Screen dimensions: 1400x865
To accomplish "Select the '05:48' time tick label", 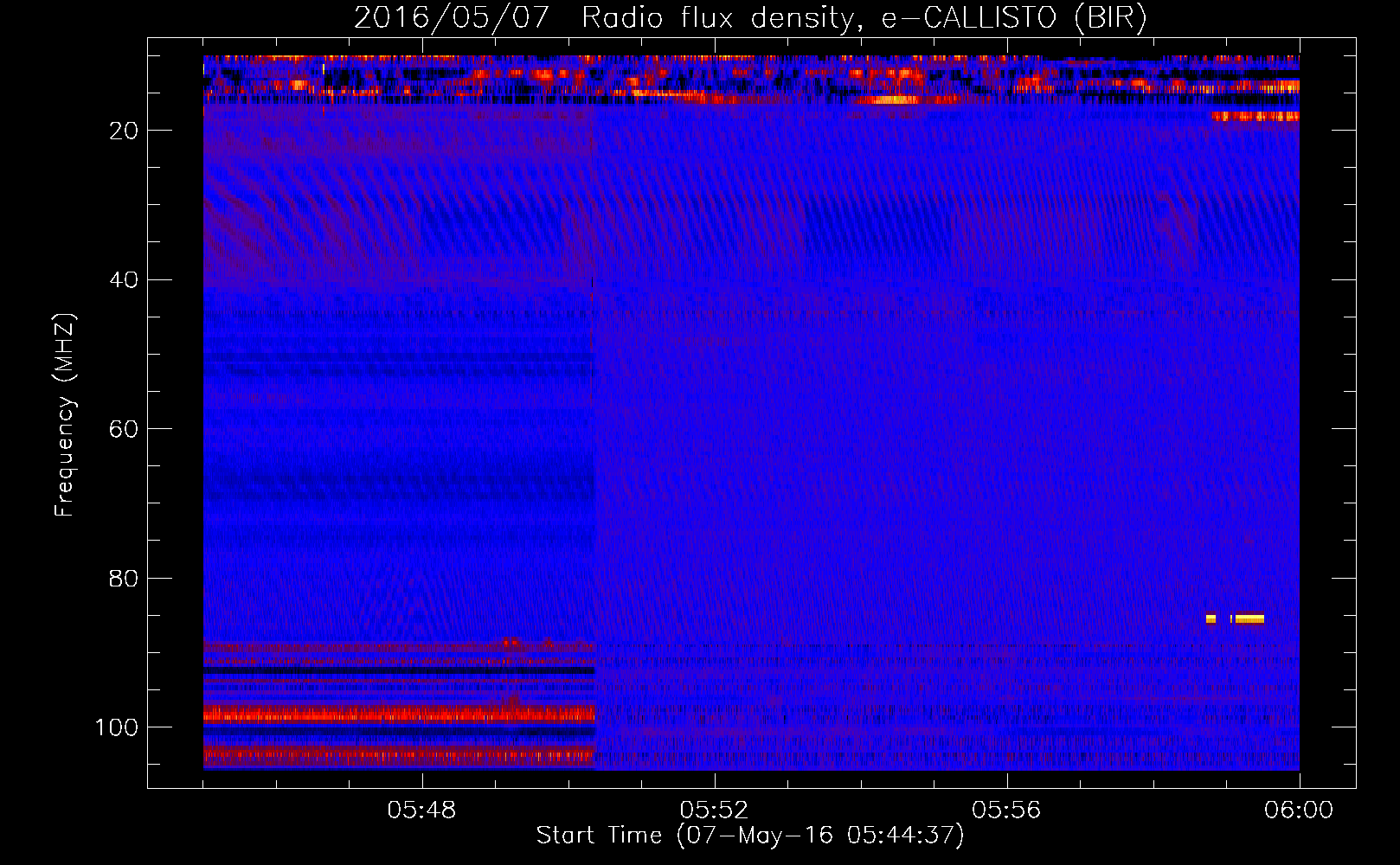I will 421,811.
